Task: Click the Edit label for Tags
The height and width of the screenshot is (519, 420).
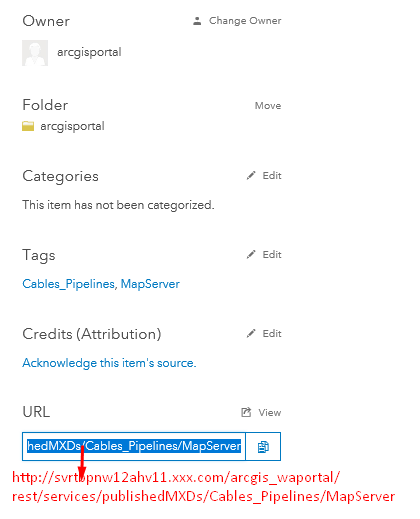Action: click(272, 254)
